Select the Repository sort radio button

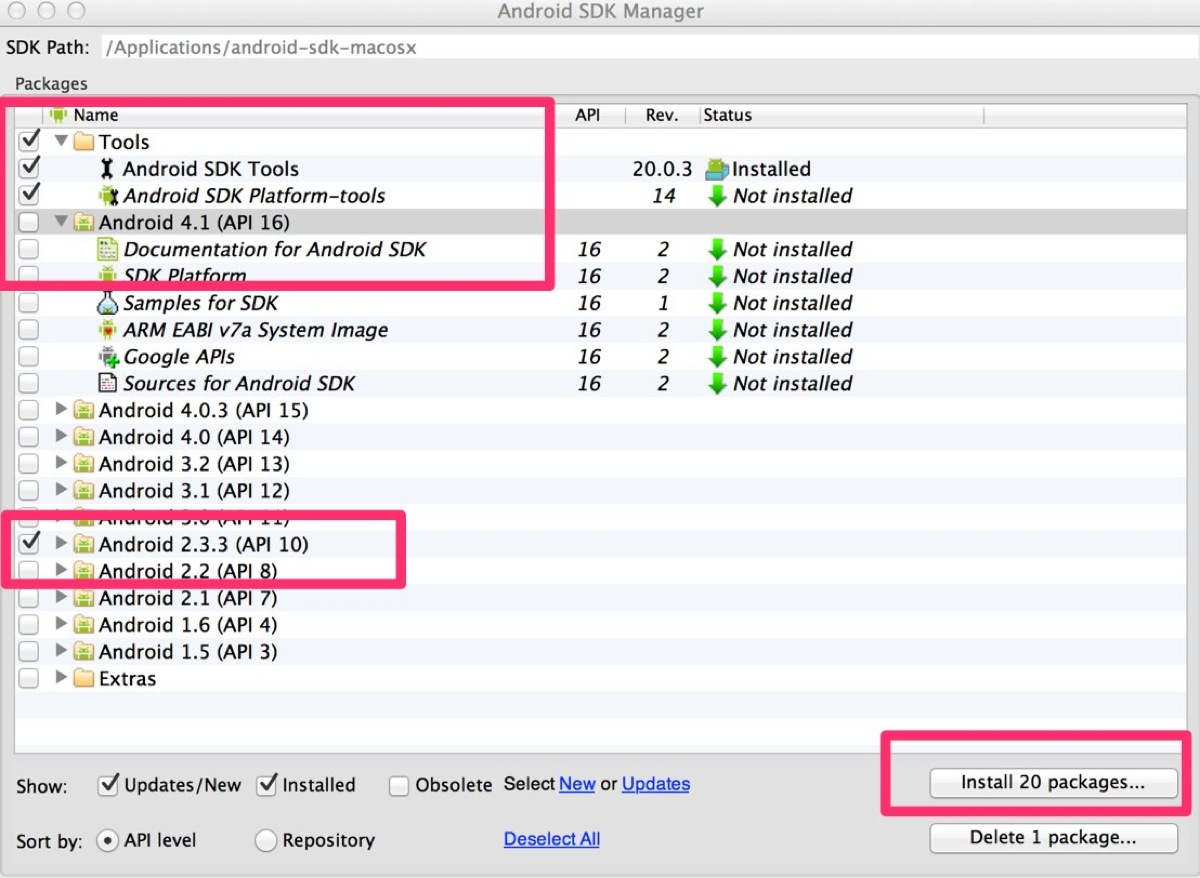coord(265,841)
